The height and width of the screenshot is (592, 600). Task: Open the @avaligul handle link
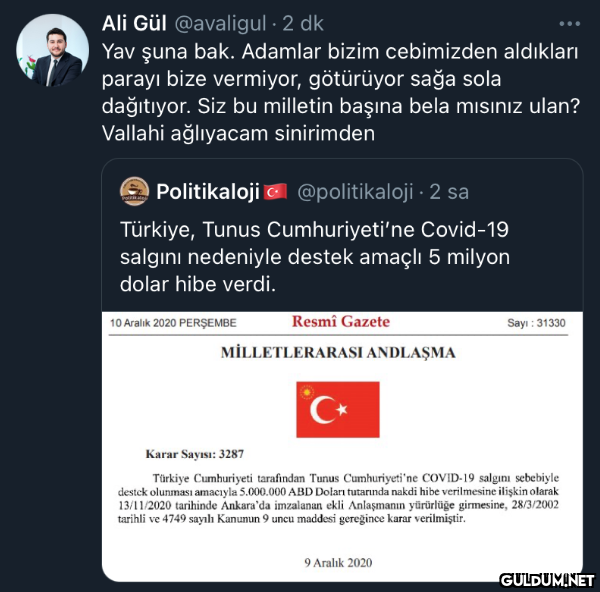[x=220, y=24]
